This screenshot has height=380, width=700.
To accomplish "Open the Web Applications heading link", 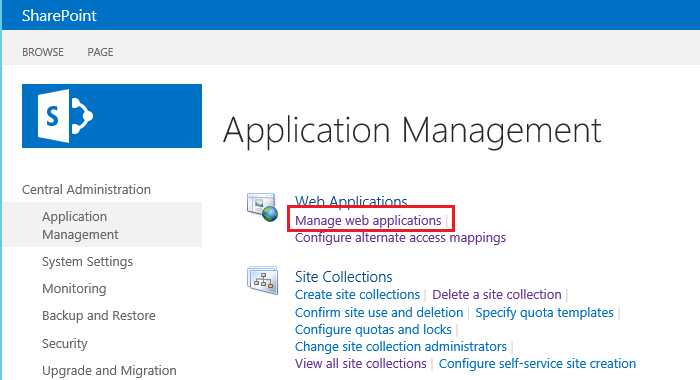I will point(351,201).
